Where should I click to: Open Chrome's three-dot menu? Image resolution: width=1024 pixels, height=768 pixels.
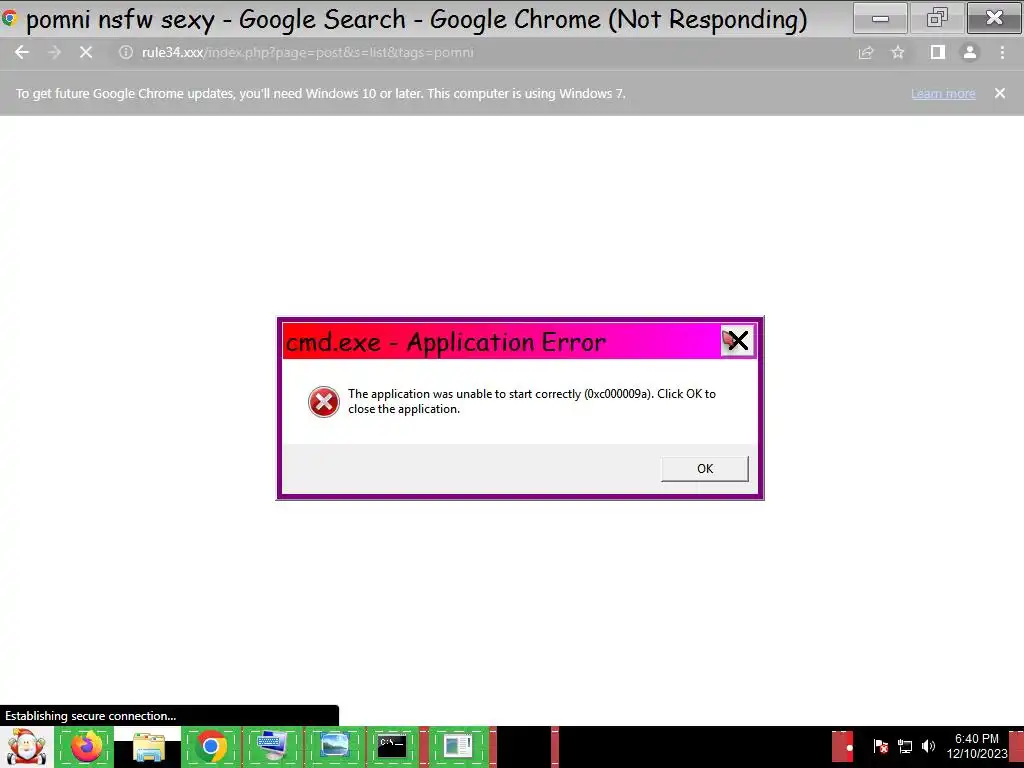[x=1002, y=52]
